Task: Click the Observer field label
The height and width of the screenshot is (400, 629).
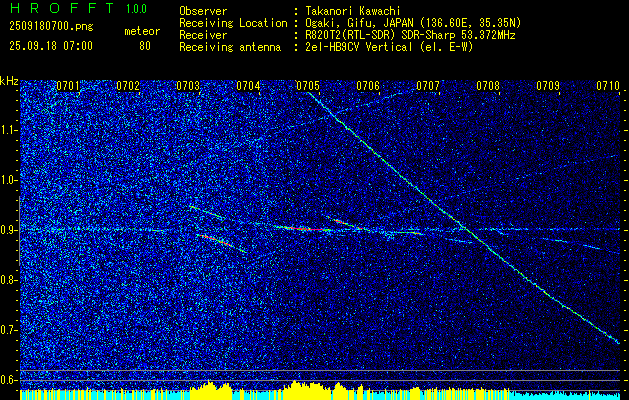Action: coord(203,11)
